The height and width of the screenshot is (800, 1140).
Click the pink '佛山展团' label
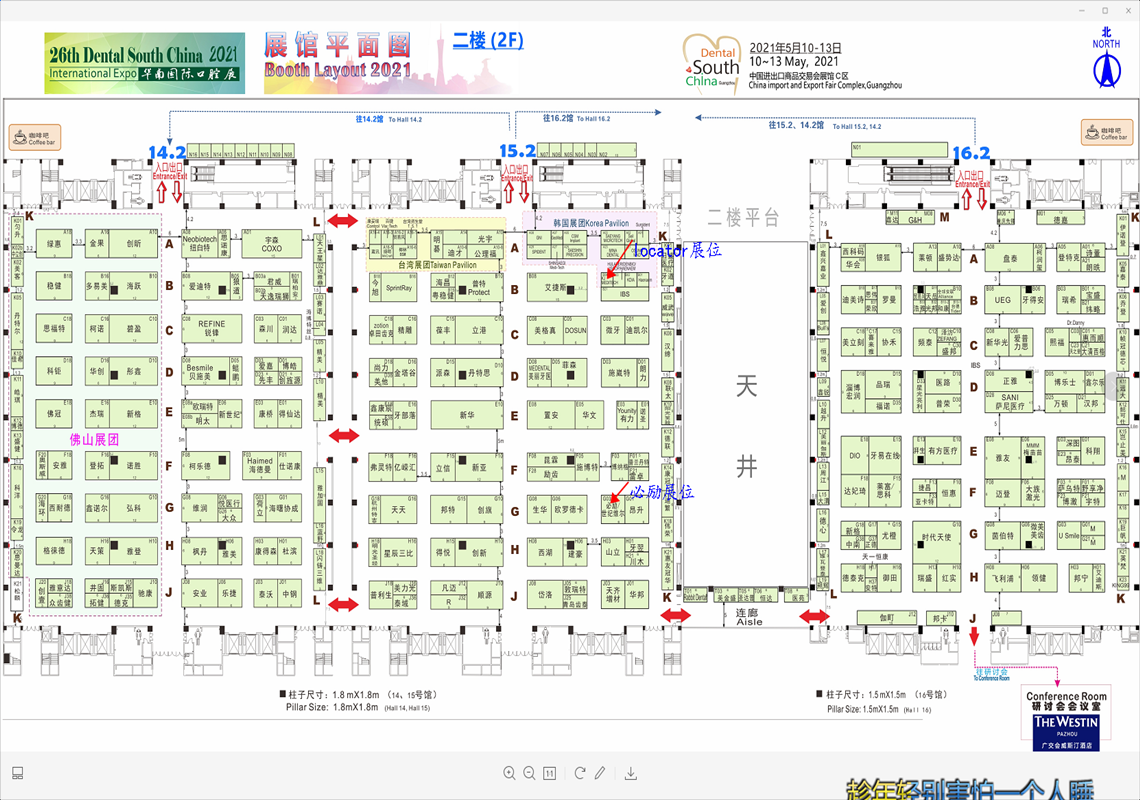click(94, 439)
